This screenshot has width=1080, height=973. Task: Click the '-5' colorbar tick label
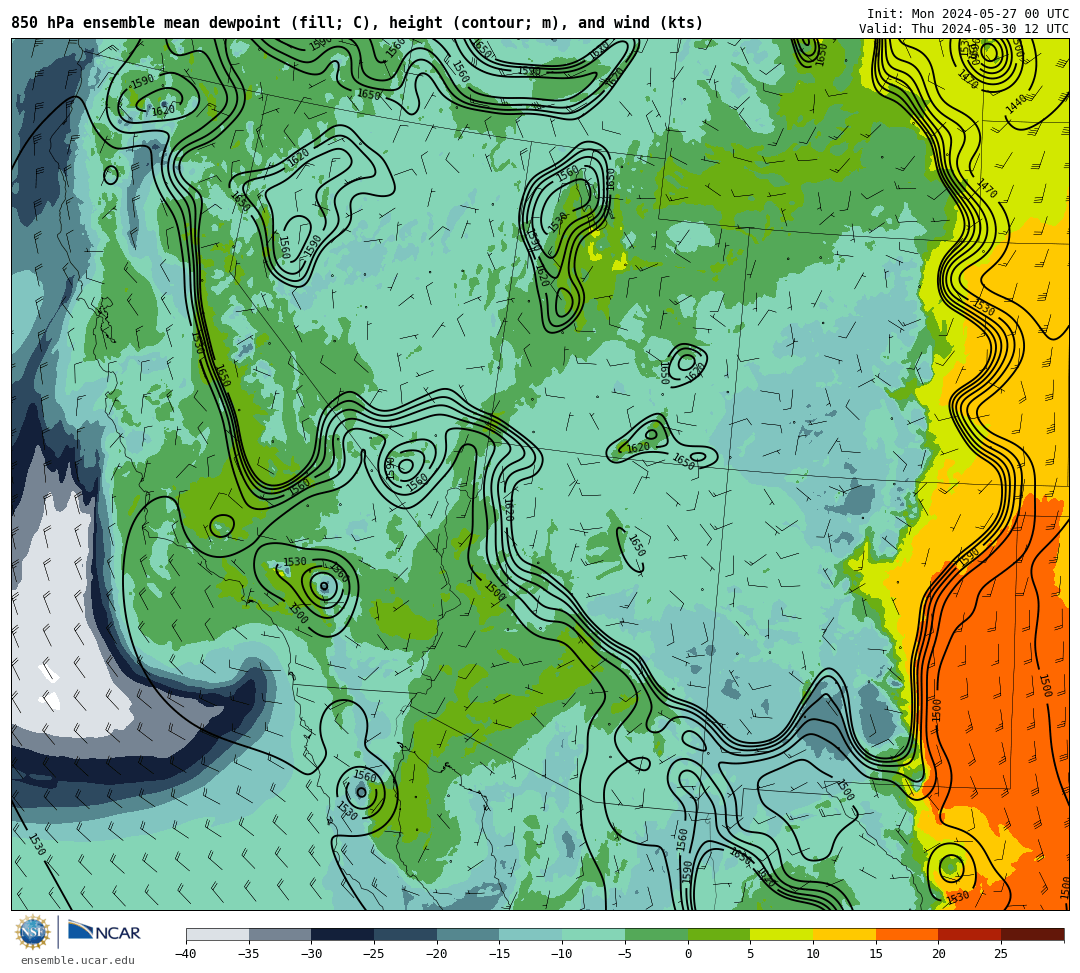[x=625, y=954]
